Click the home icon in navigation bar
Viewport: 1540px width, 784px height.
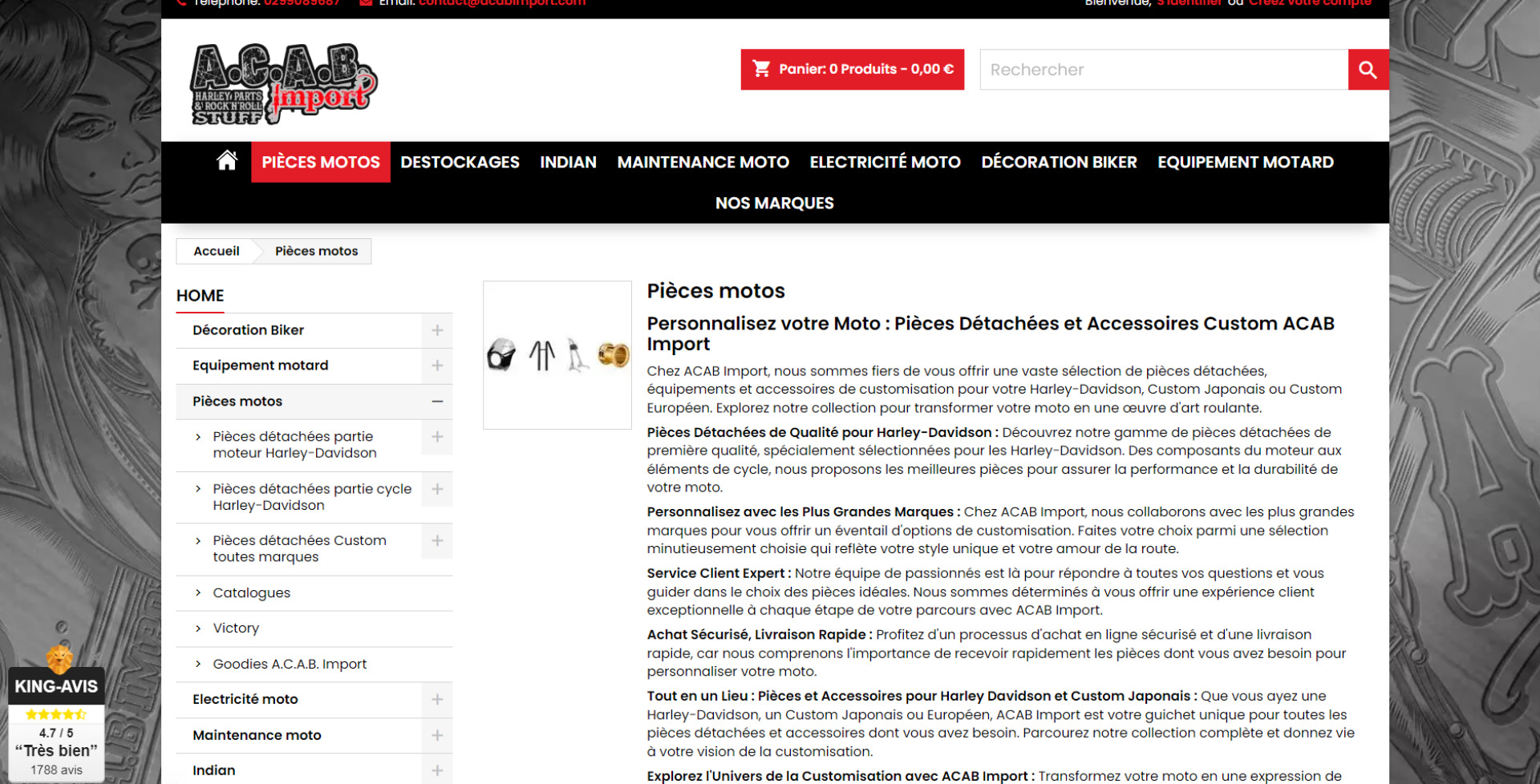pos(227,161)
